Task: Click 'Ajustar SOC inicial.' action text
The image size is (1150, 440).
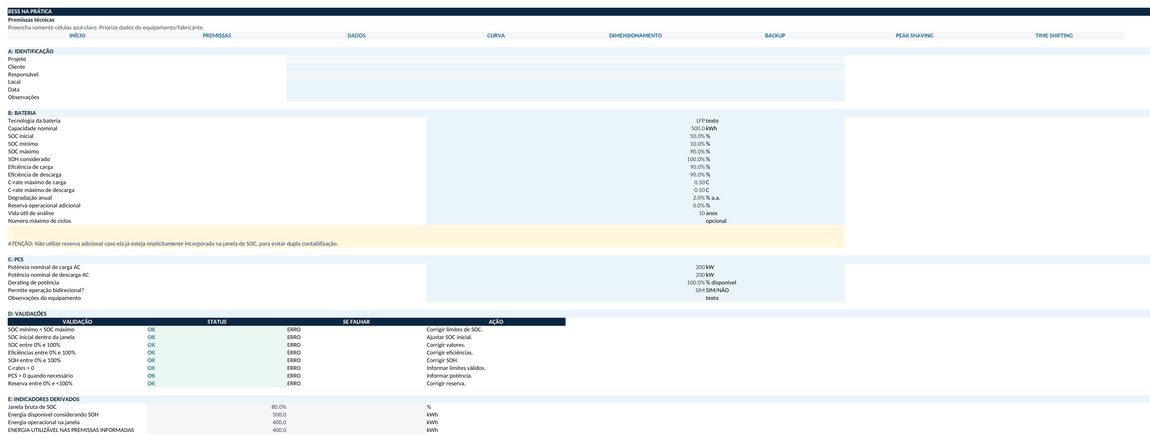Action: click(x=449, y=337)
